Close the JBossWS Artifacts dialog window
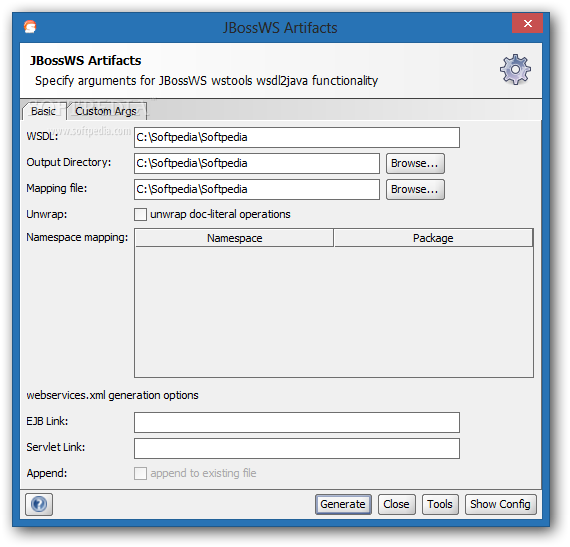 (x=527, y=24)
